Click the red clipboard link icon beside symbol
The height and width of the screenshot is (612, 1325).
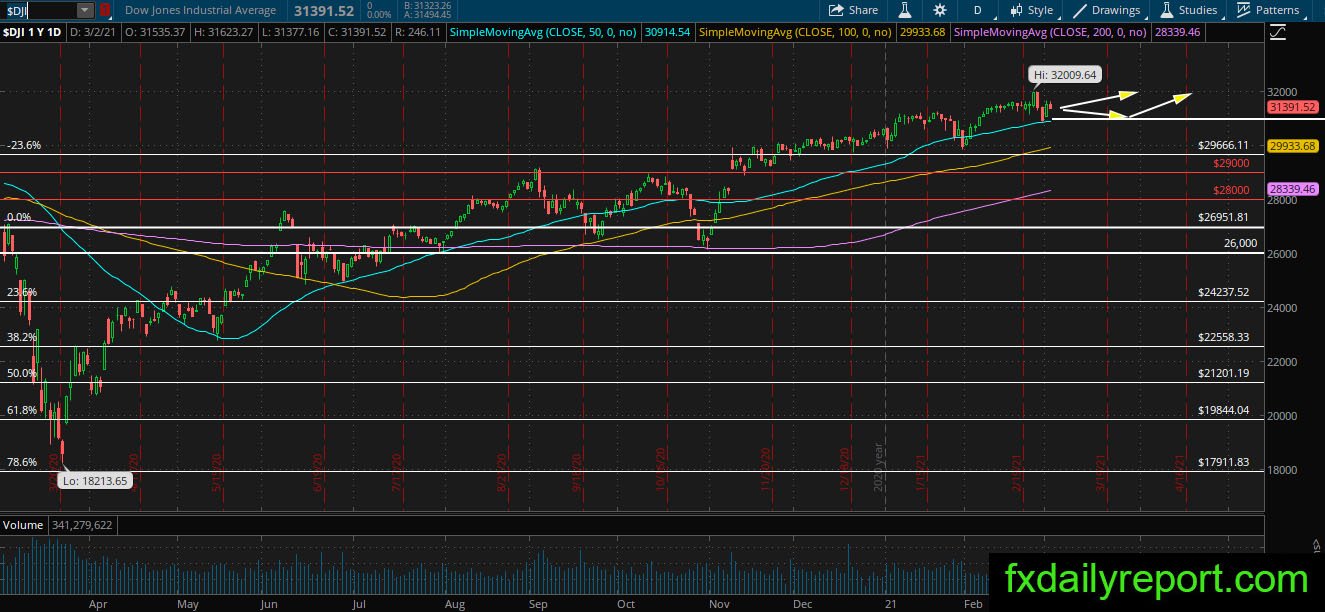(105, 10)
